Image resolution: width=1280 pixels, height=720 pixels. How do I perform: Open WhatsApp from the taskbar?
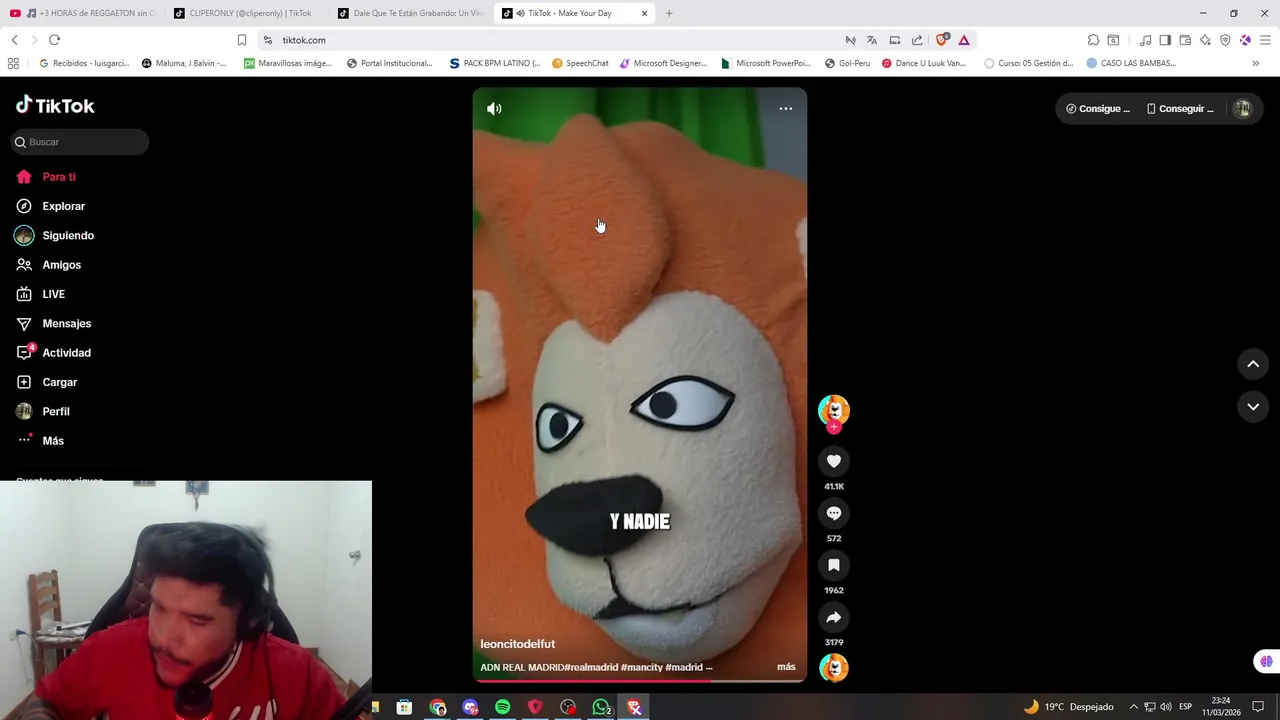pyautogui.click(x=601, y=707)
